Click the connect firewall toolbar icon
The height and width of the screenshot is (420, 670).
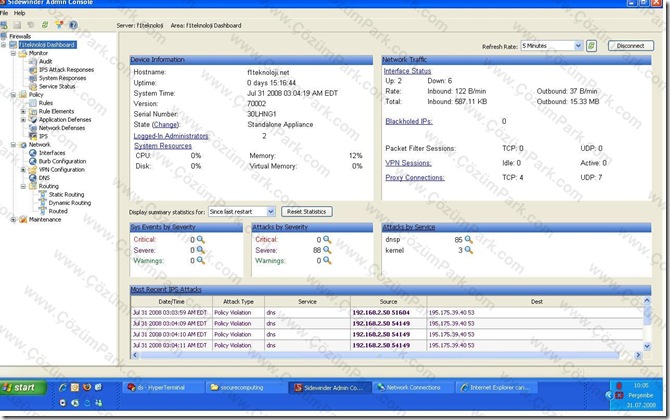coord(4,25)
